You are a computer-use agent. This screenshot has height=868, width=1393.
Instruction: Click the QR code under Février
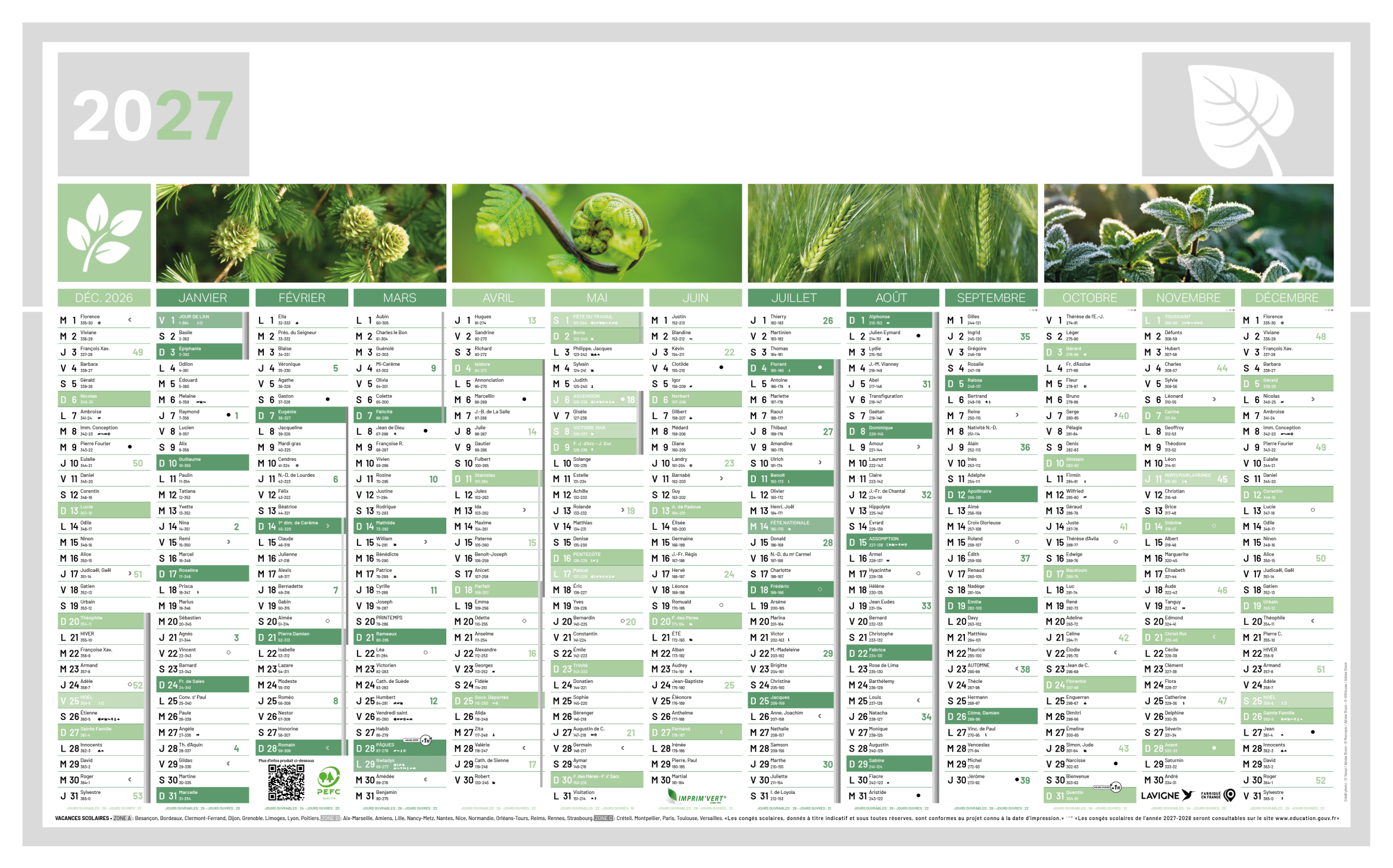coord(286,783)
